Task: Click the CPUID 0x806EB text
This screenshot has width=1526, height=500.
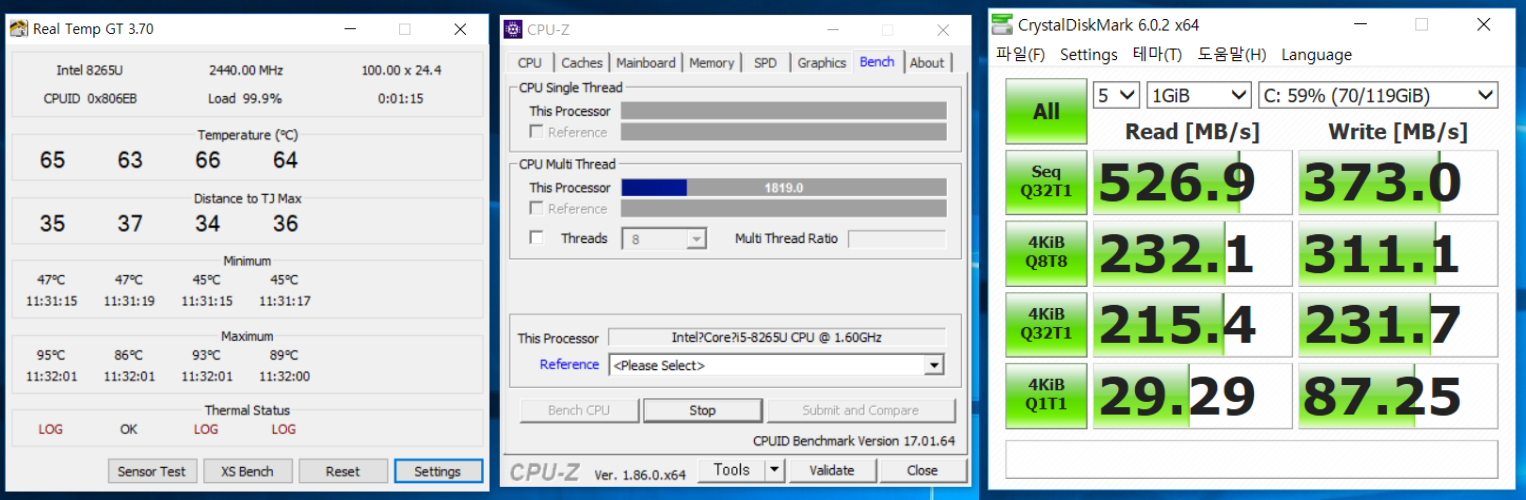Action: pyautogui.click(x=90, y=98)
